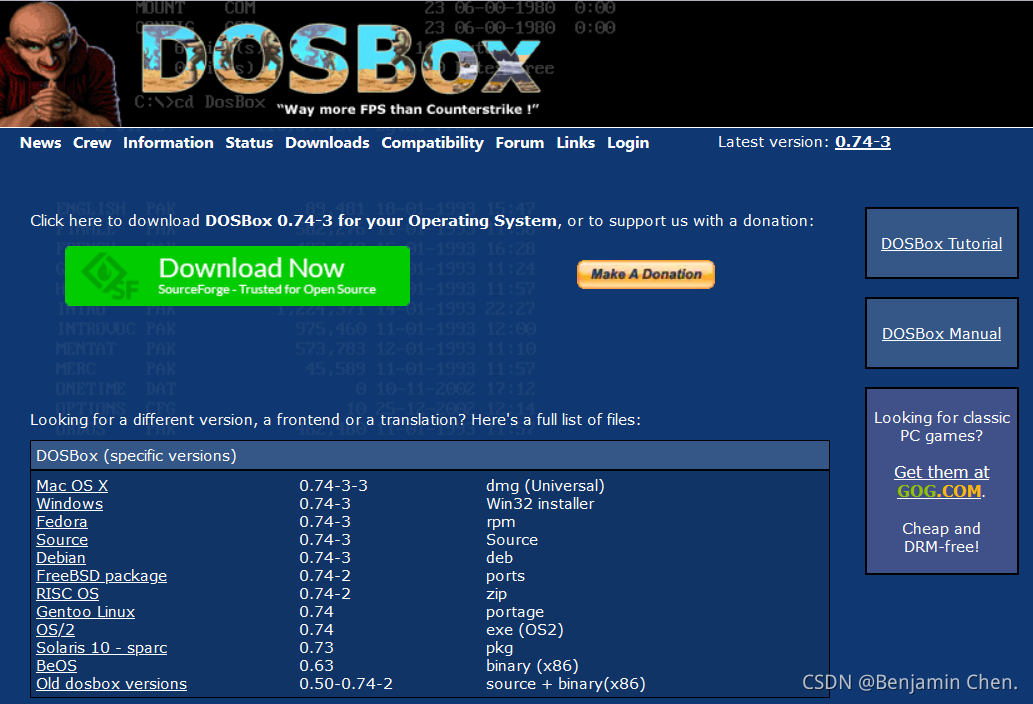The image size is (1033, 704).
Task: Click the 0.50-0.74-2 version text
Action: point(346,684)
